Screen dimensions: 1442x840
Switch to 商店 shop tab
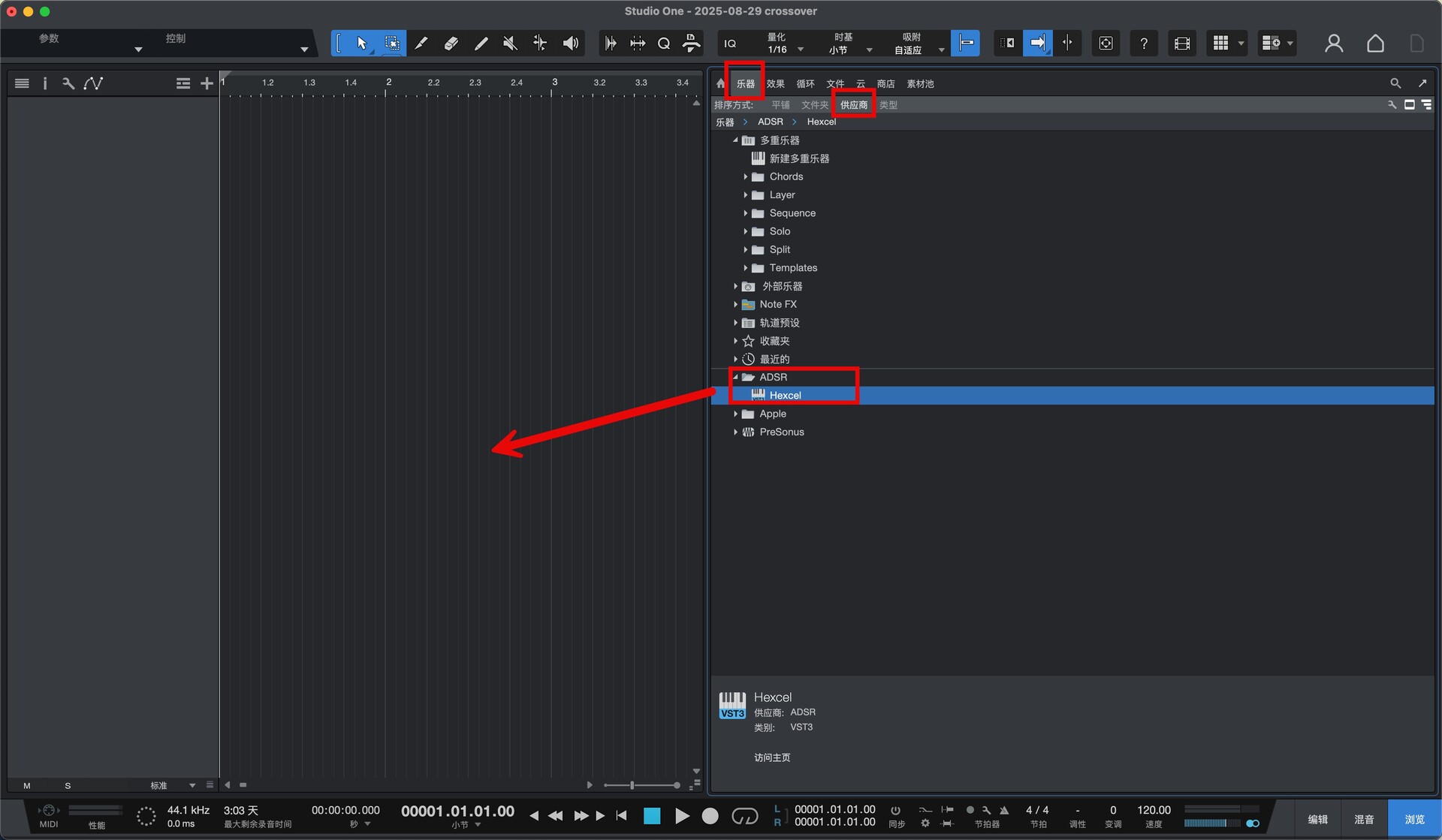coord(885,84)
